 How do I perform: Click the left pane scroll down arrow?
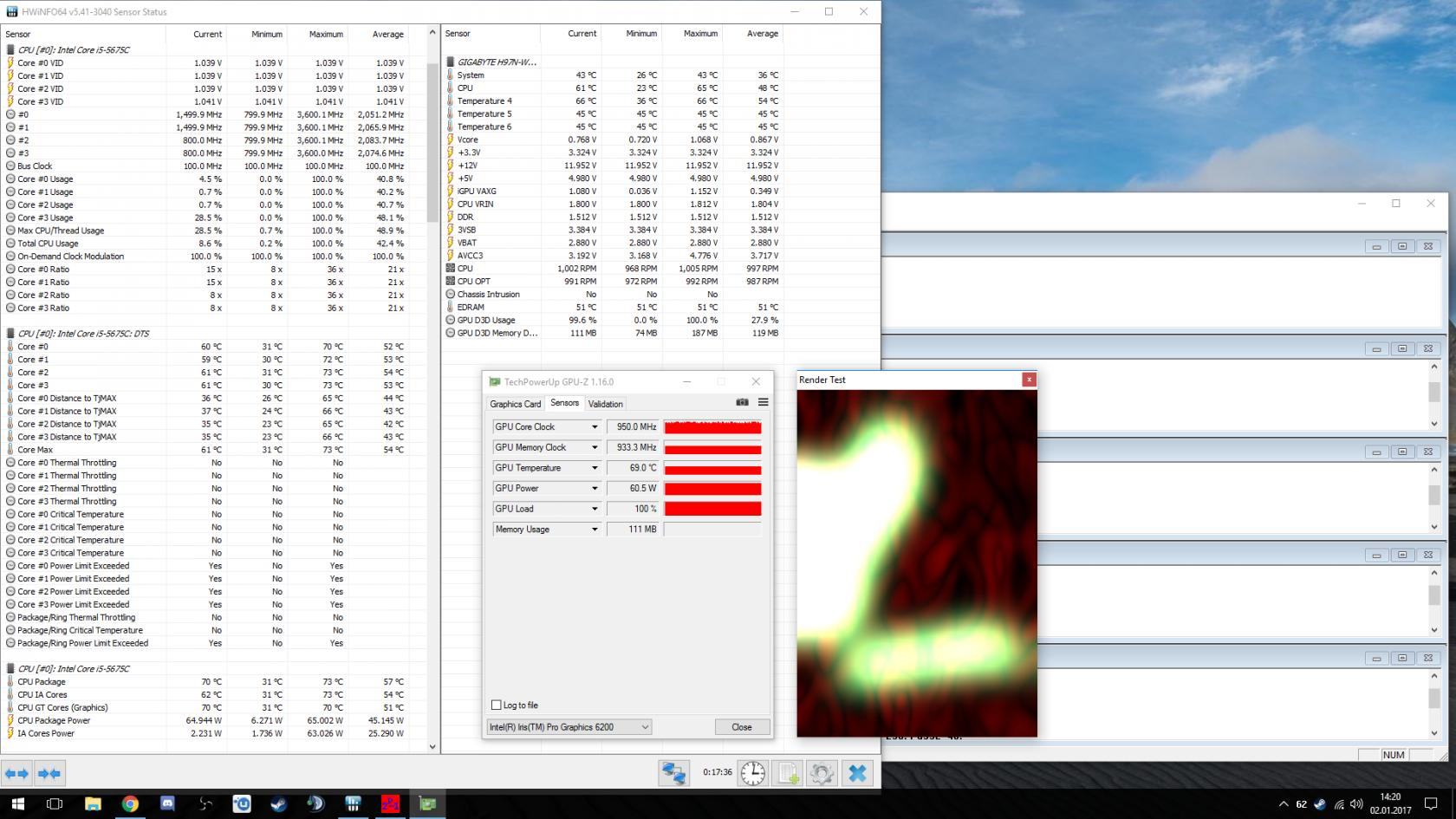coord(432,745)
